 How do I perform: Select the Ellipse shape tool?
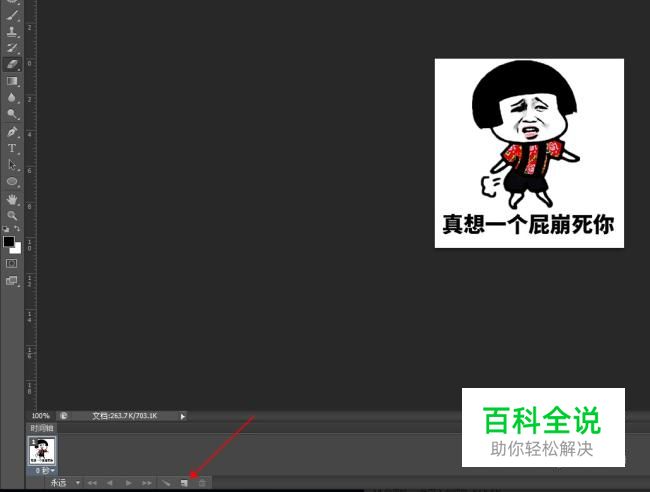pyautogui.click(x=12, y=182)
